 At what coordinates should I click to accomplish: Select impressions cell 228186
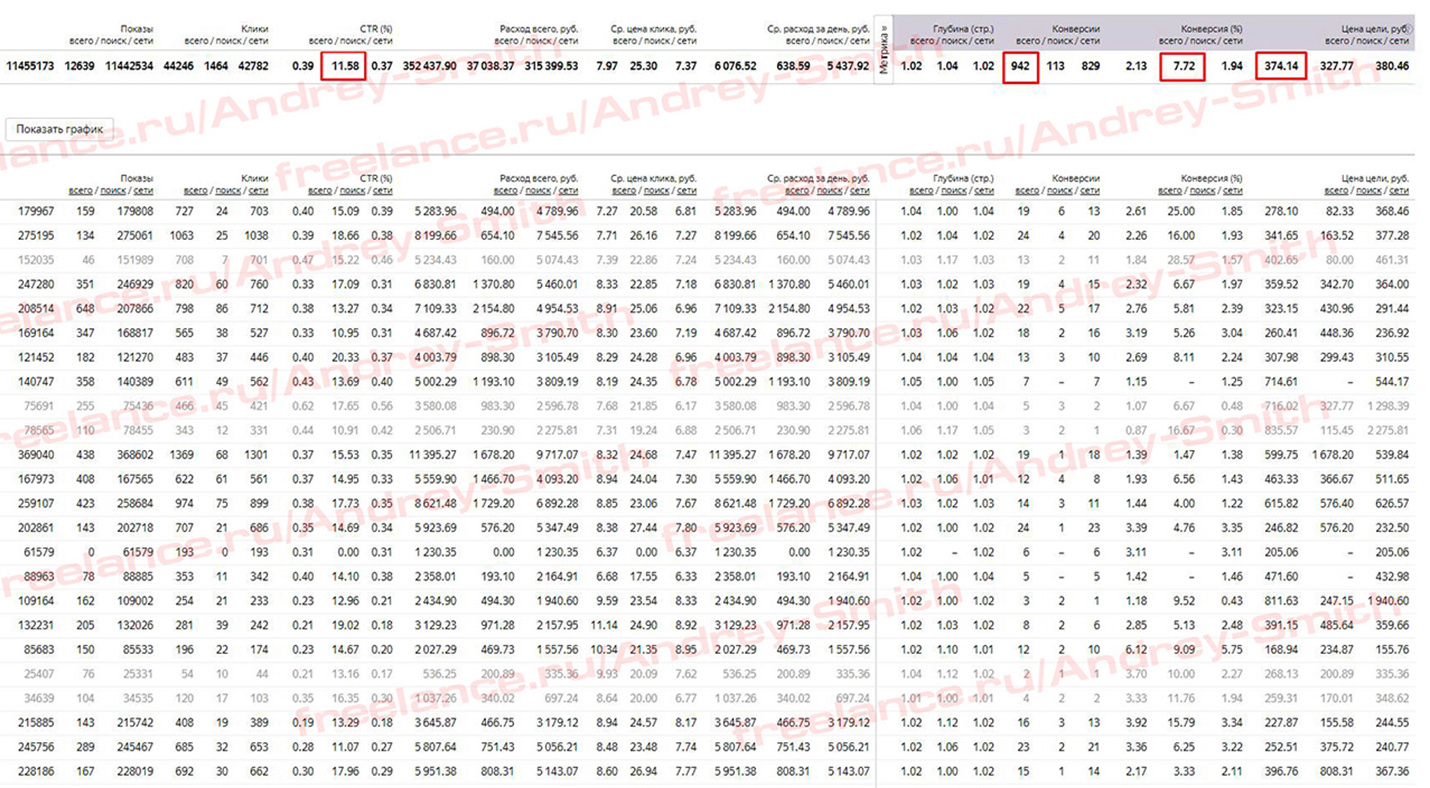36,771
